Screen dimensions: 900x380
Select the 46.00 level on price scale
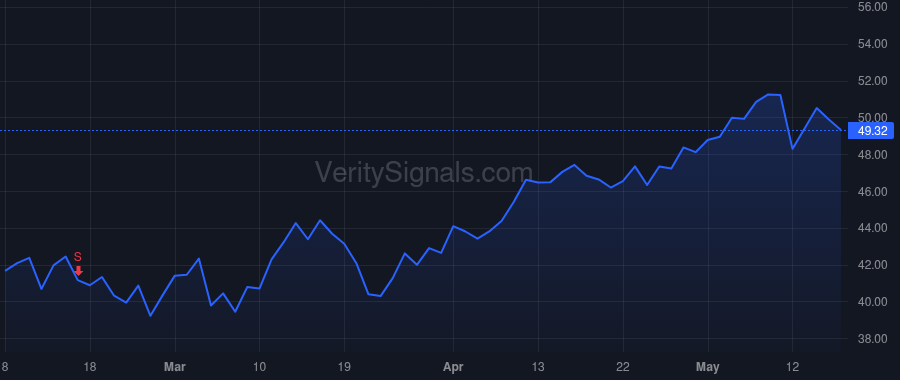click(x=872, y=191)
